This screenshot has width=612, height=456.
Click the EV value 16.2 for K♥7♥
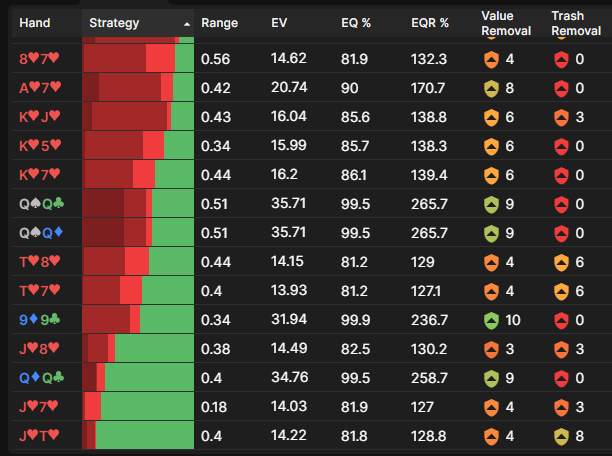[x=285, y=175]
